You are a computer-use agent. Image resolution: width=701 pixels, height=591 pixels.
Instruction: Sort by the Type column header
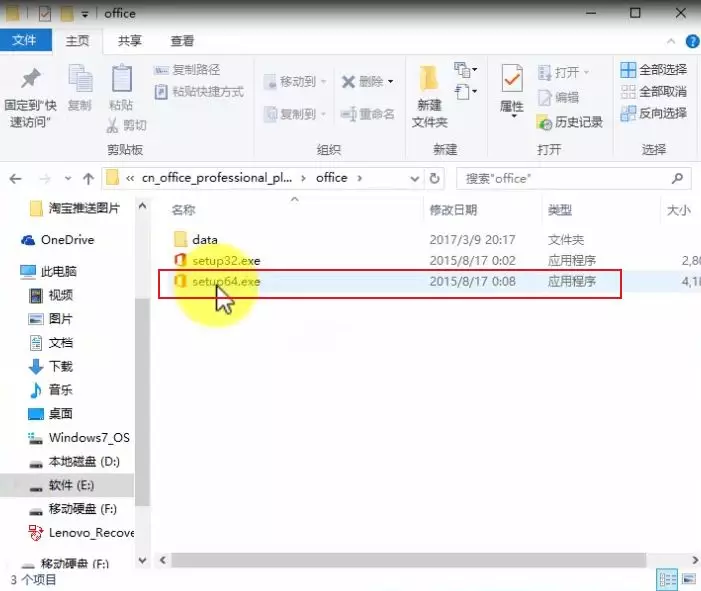pos(560,210)
